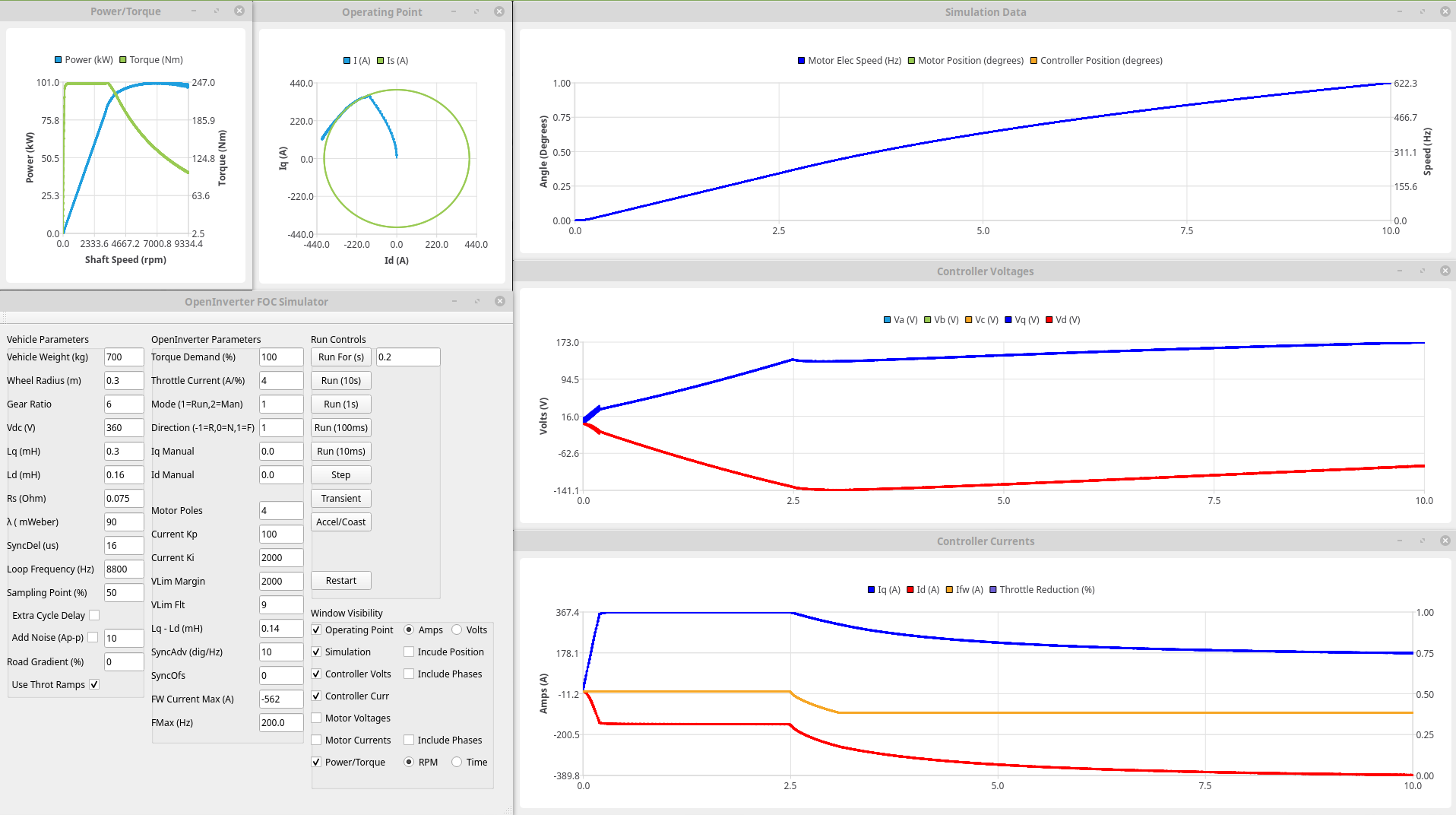Select the Time radio button
1456x815 pixels.
pos(457,762)
